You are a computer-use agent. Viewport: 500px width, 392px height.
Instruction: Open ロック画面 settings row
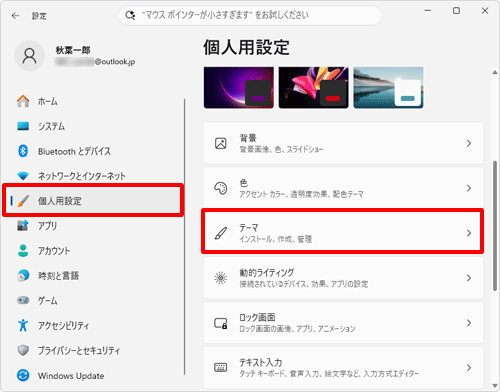343,323
